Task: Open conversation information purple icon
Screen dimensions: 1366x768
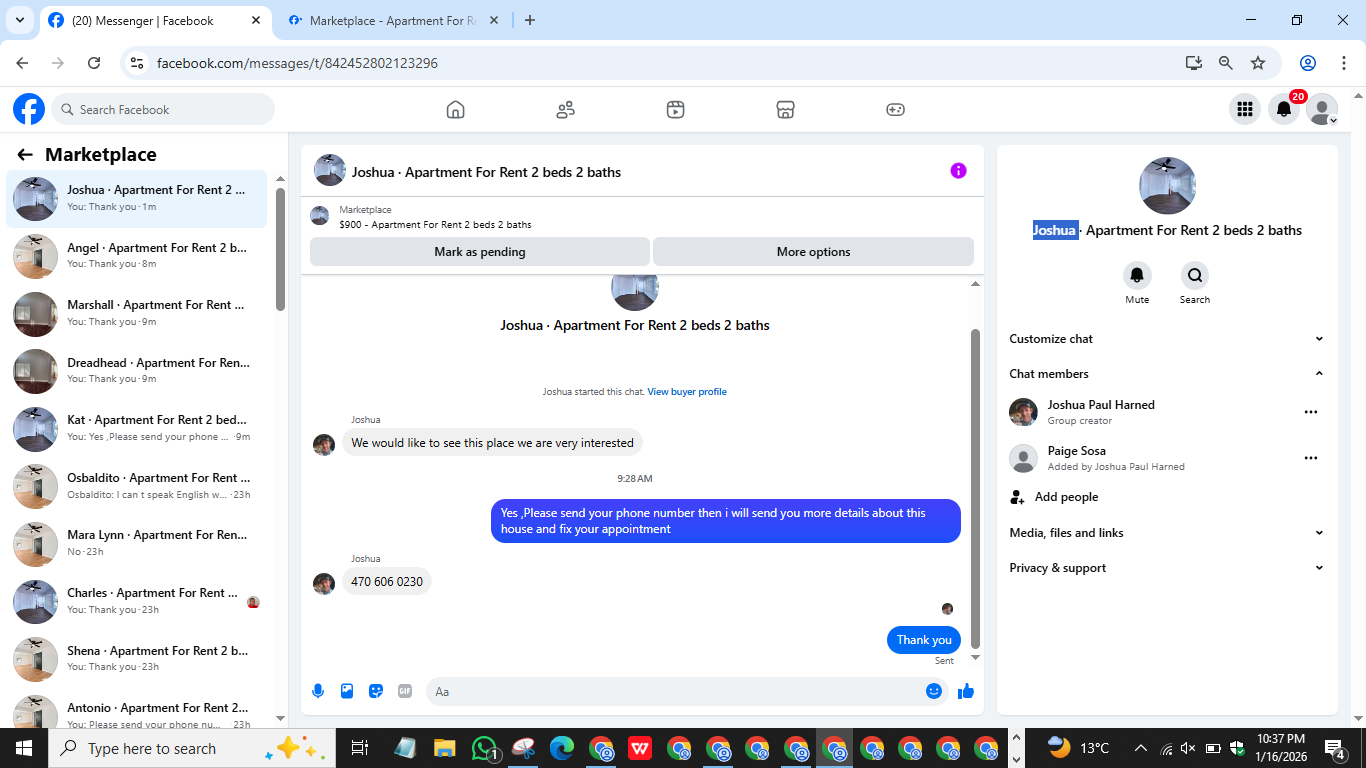Action: 958,171
